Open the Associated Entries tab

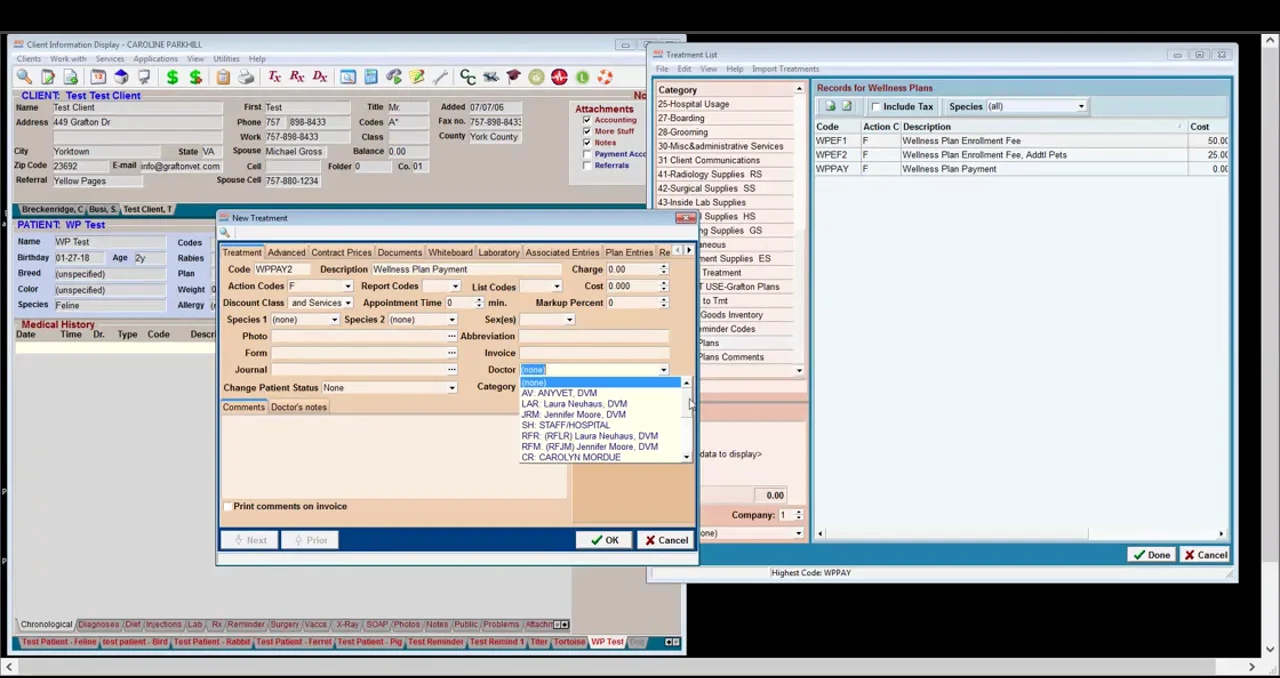coord(562,253)
